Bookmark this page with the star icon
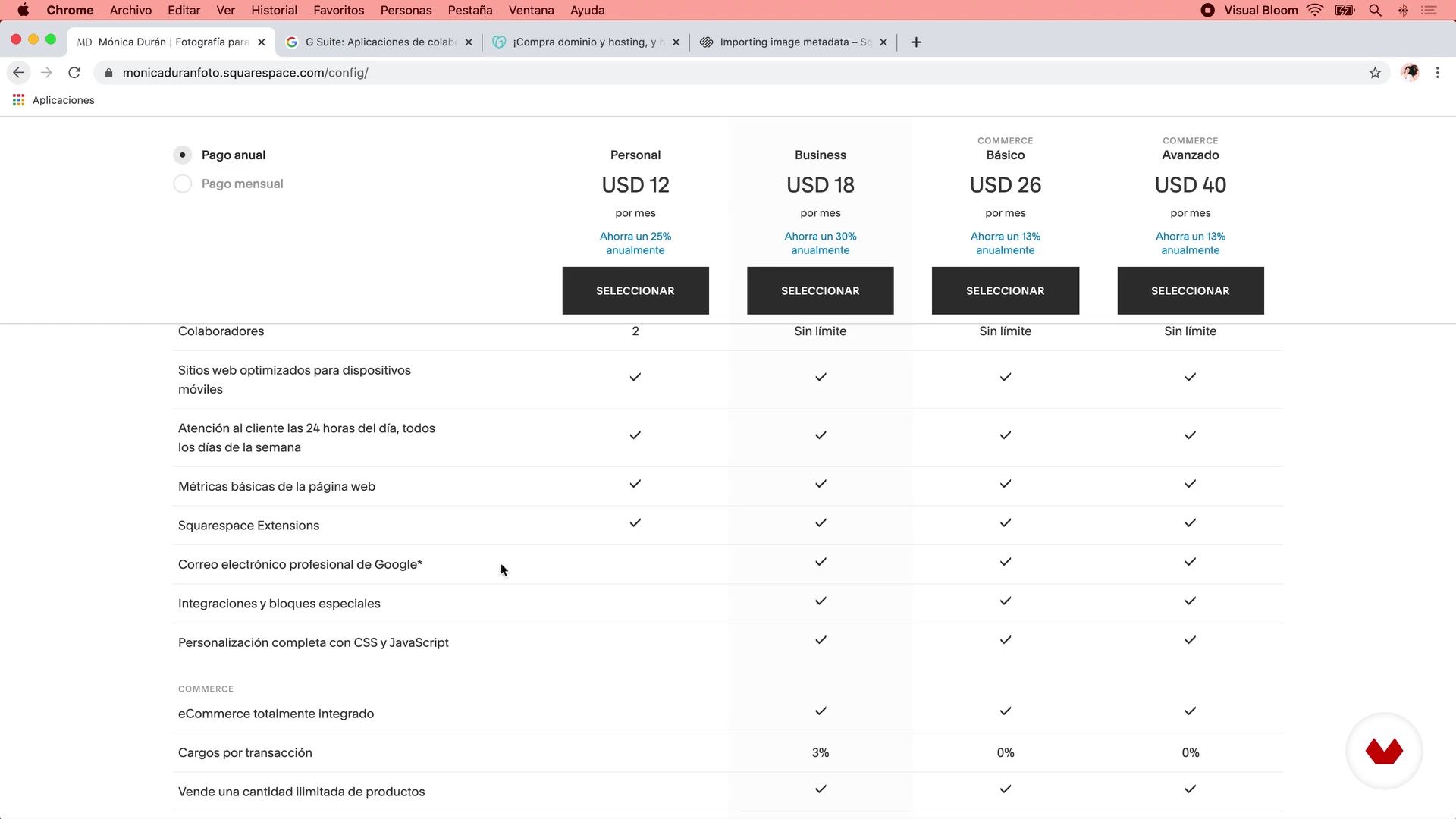This screenshot has width=1456, height=819. pyautogui.click(x=1375, y=73)
